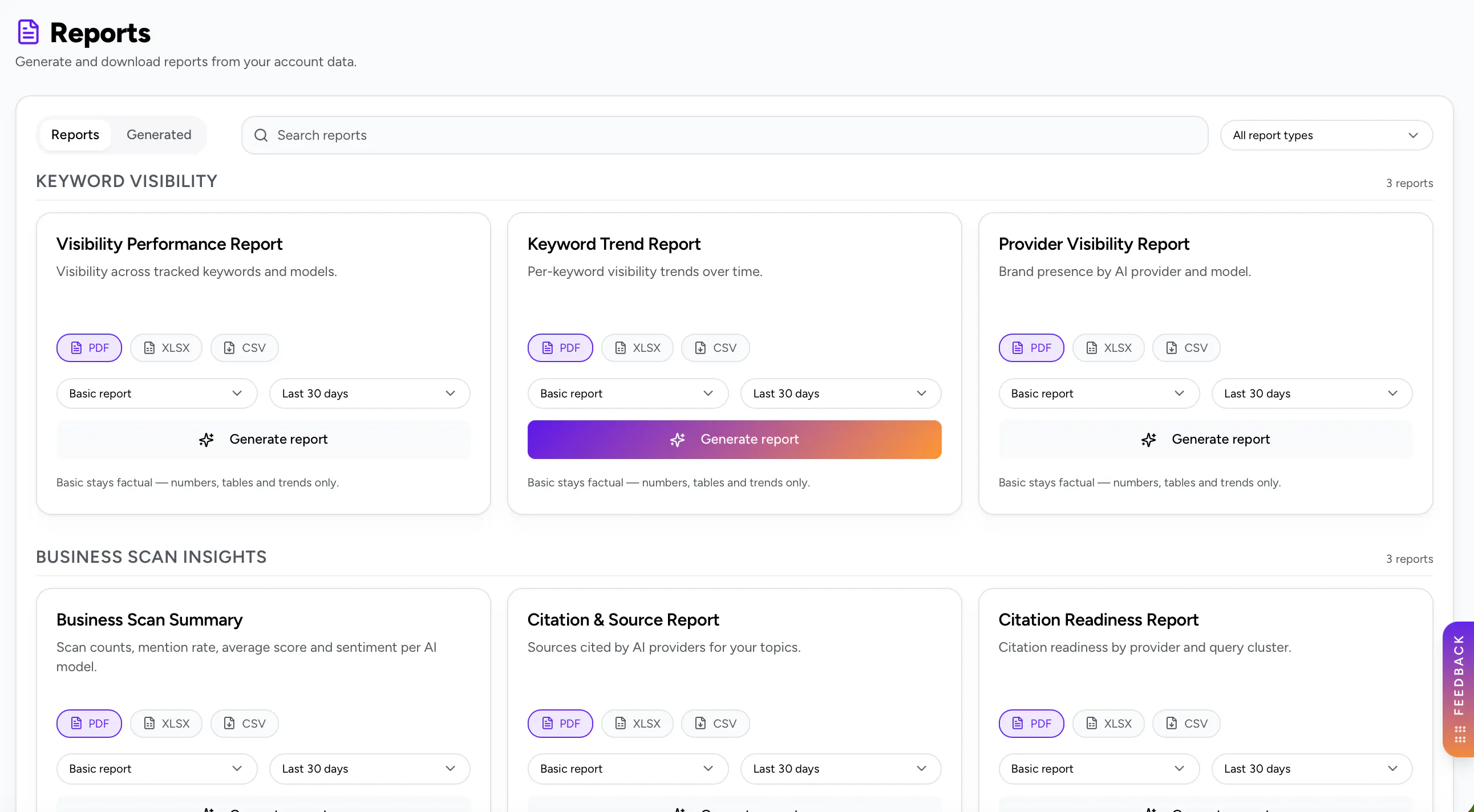Click sparkle icon on Keyword Trend Generate button
This screenshot has width=1474, height=812.
click(678, 439)
